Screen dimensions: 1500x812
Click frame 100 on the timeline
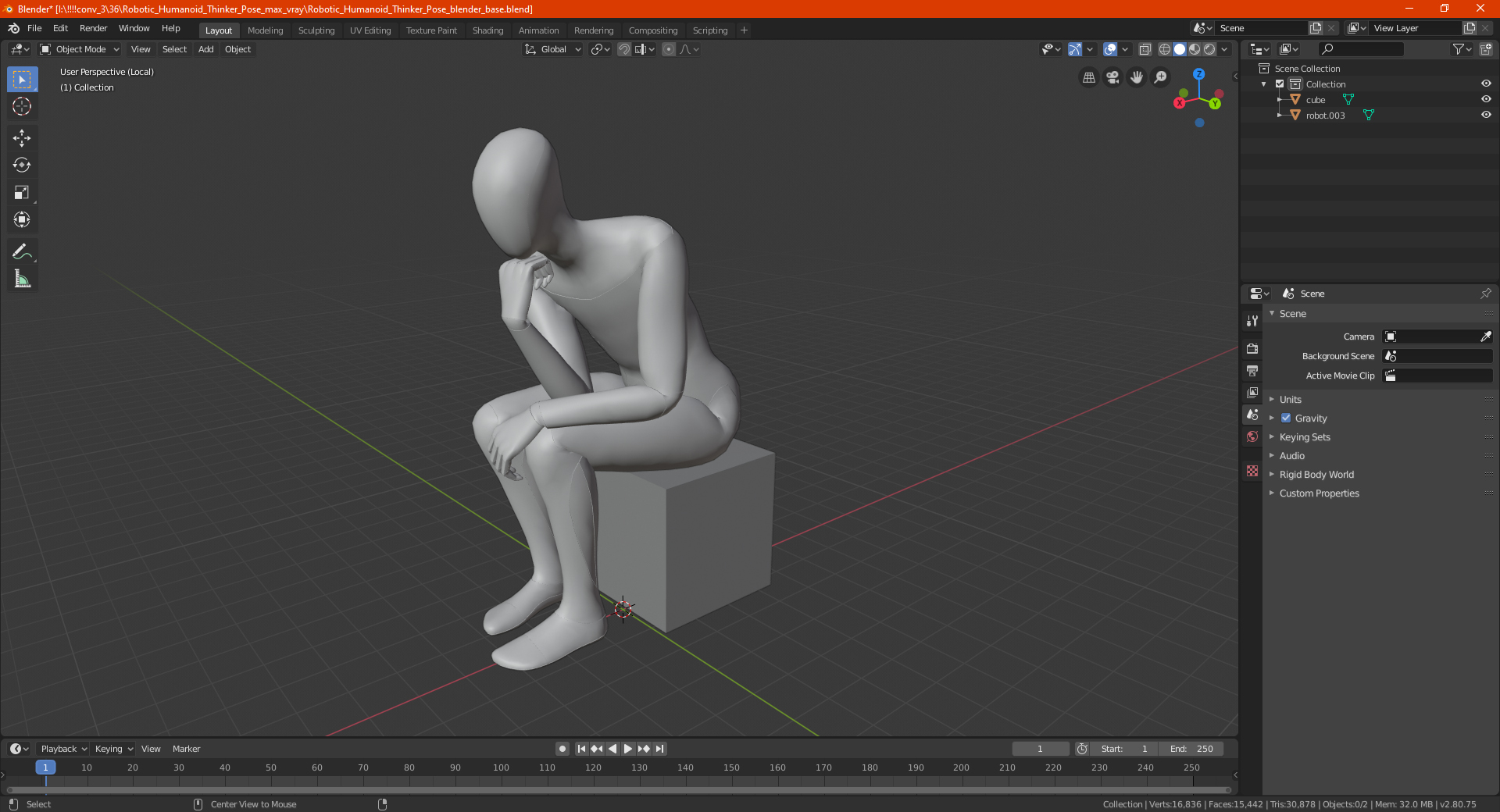coord(501,767)
